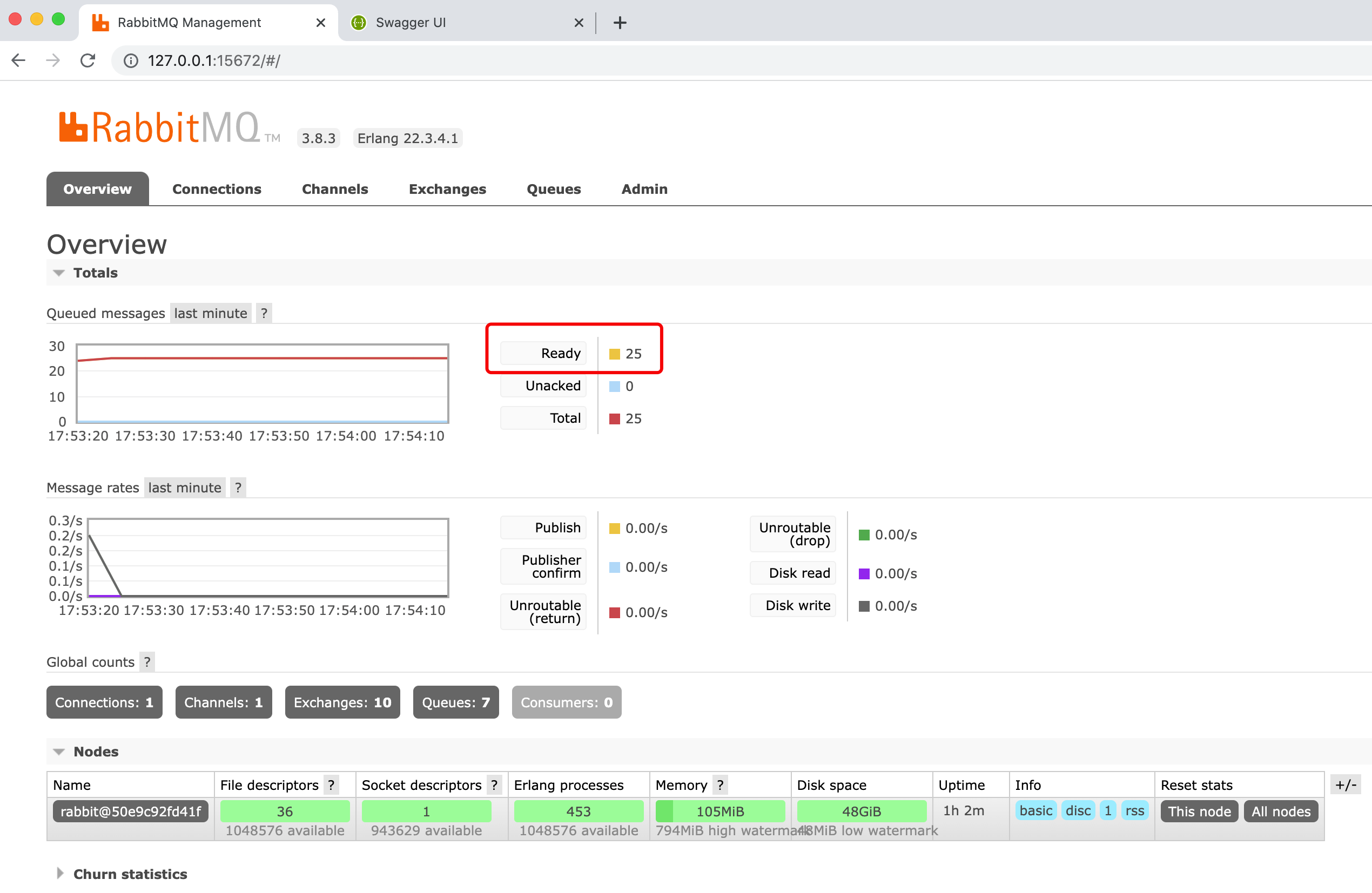1372x893 pixels.
Task: Open help for File descriptors column
Action: 331,785
